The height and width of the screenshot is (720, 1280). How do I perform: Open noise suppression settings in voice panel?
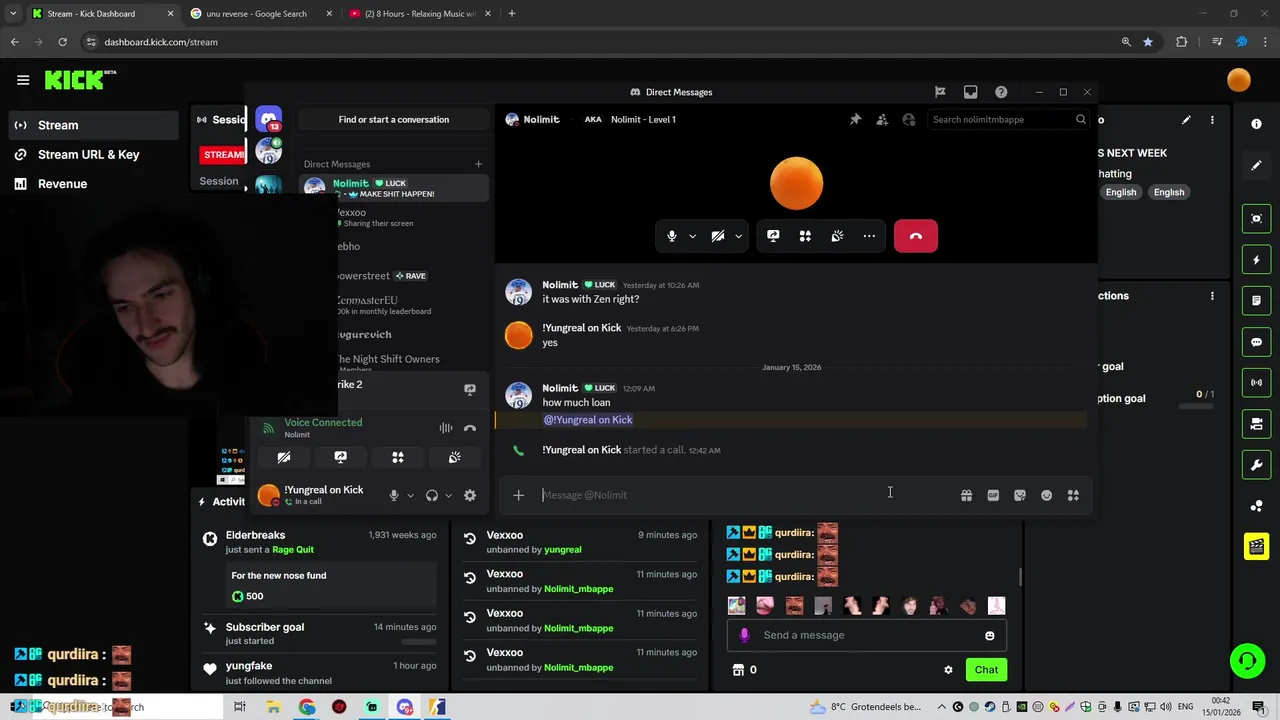[x=446, y=428]
